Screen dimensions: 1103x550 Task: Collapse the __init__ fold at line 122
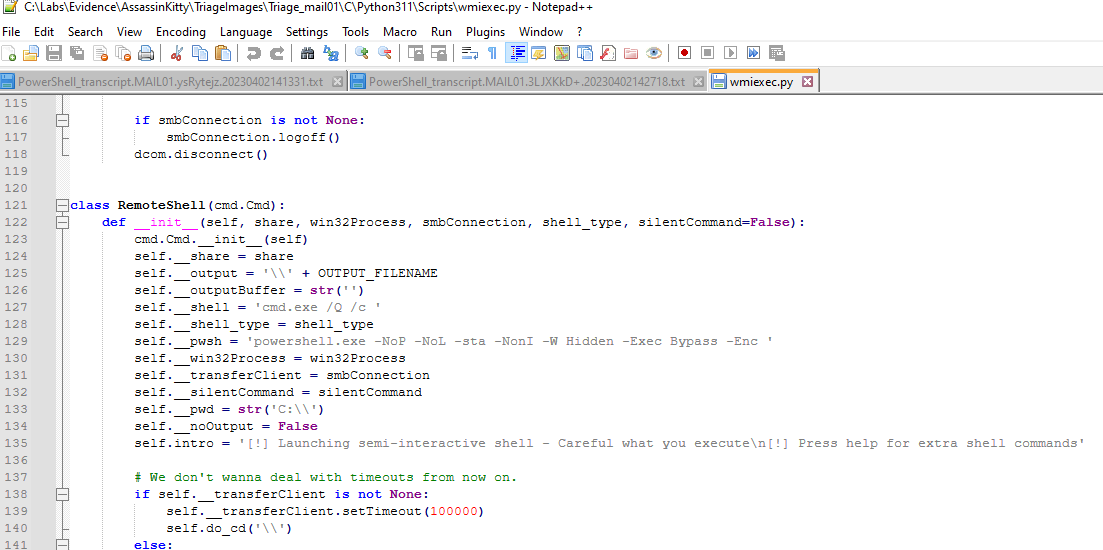click(63, 222)
